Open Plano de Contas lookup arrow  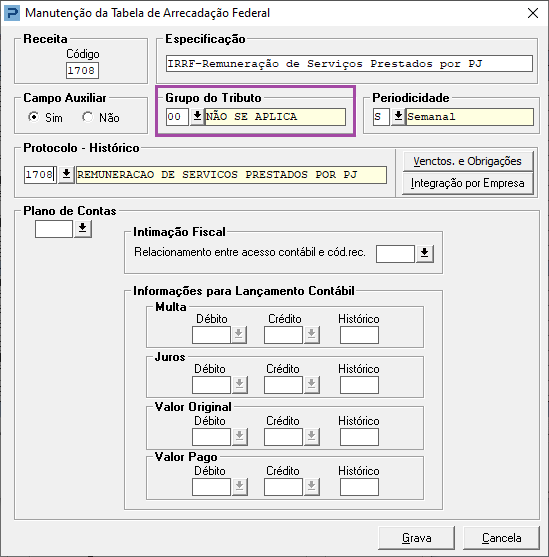pyautogui.click(x=83, y=229)
